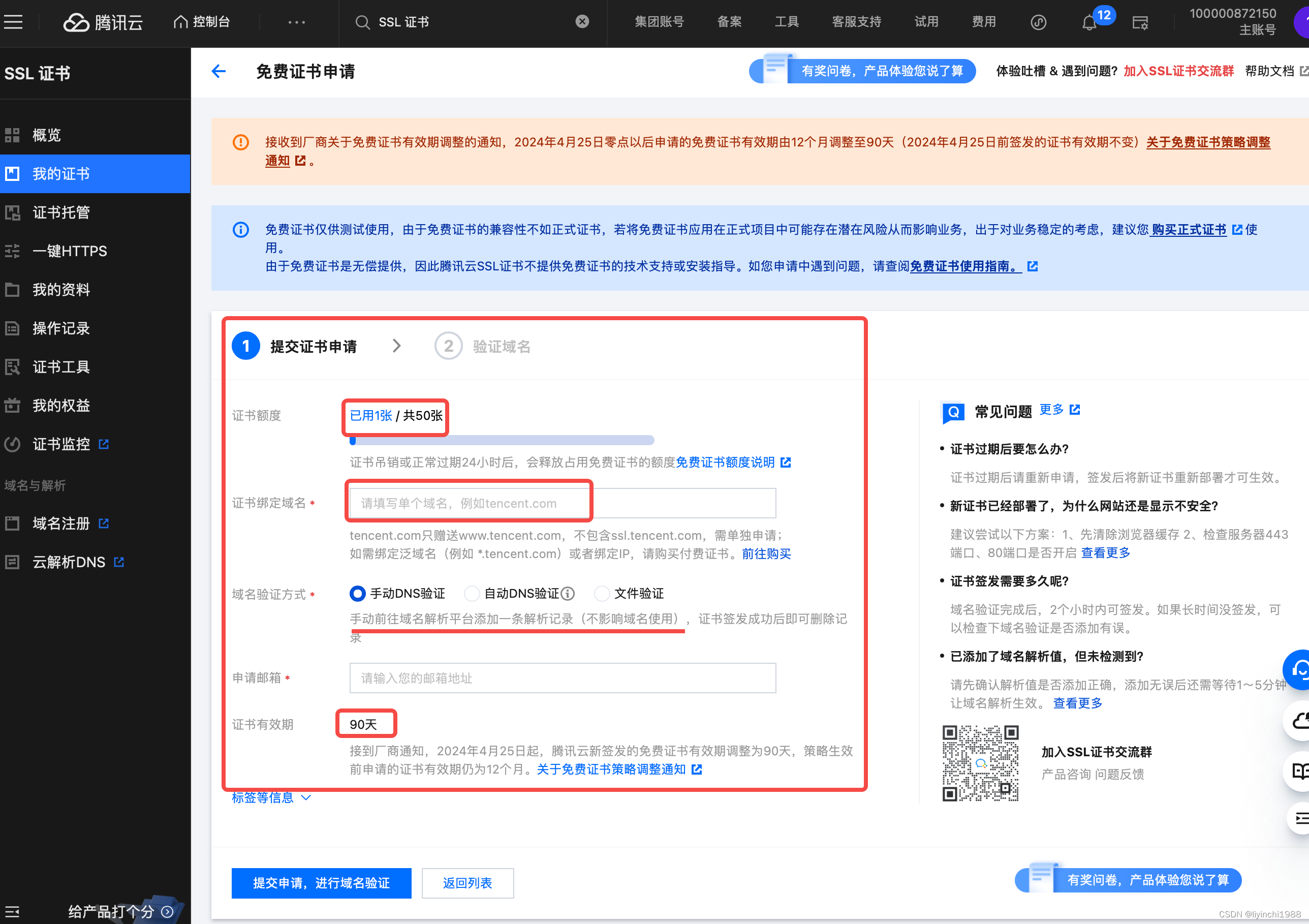Click the 申请邮箱 input field
The height and width of the screenshot is (924, 1309).
pos(562,677)
